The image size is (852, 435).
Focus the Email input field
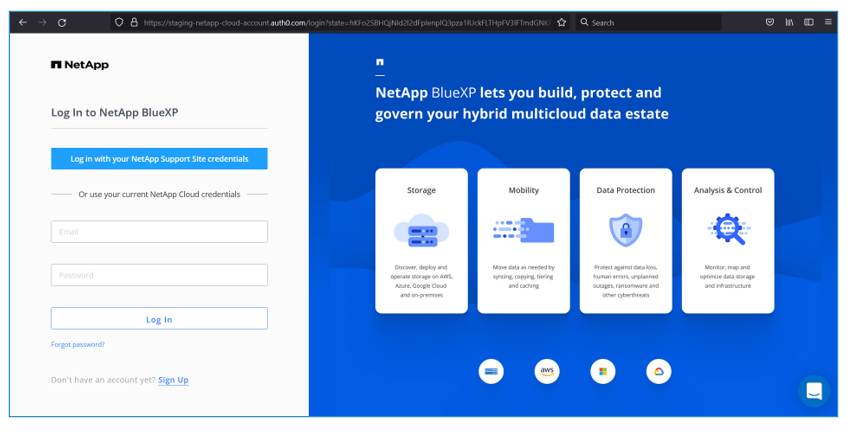point(159,232)
